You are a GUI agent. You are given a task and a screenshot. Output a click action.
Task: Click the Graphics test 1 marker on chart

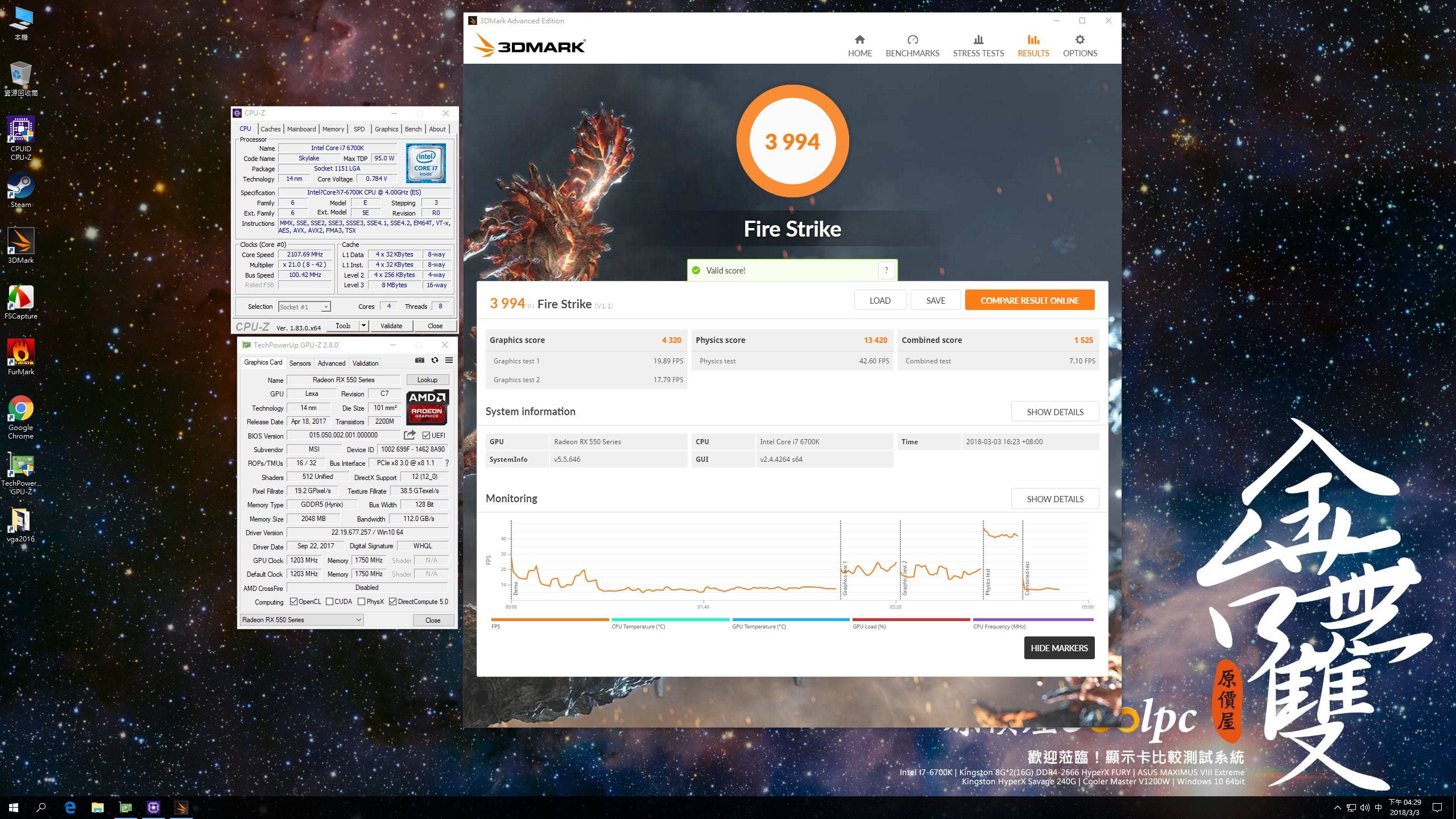(845, 577)
